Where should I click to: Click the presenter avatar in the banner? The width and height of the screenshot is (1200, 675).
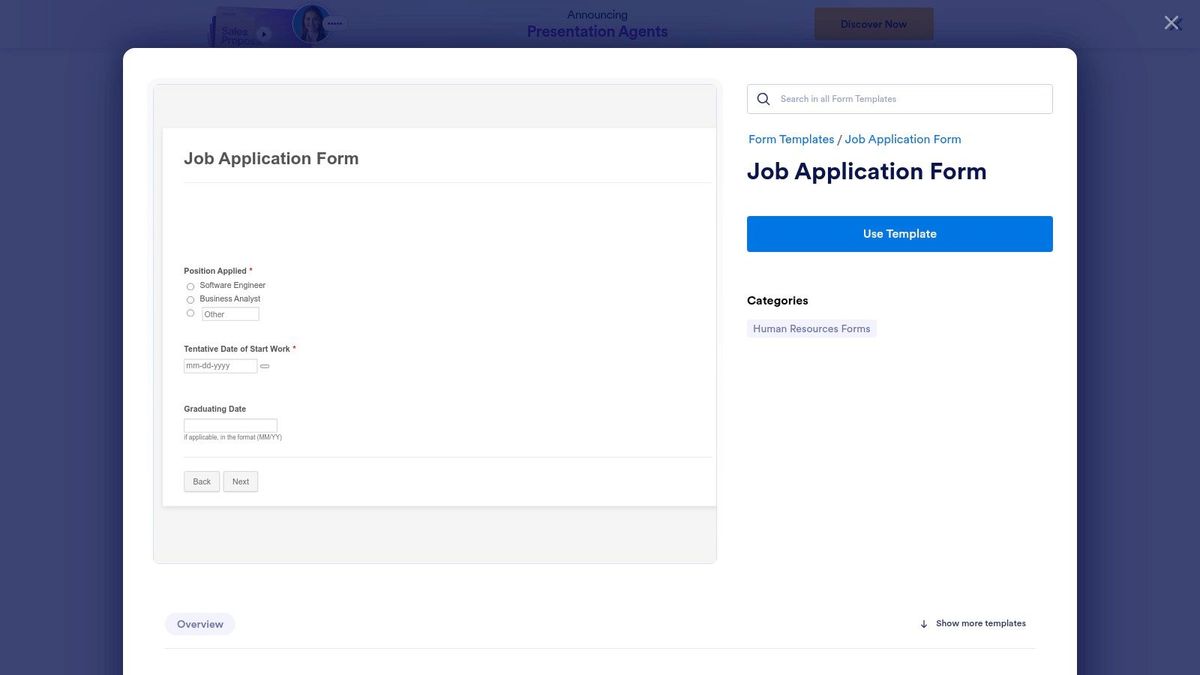pos(311,22)
